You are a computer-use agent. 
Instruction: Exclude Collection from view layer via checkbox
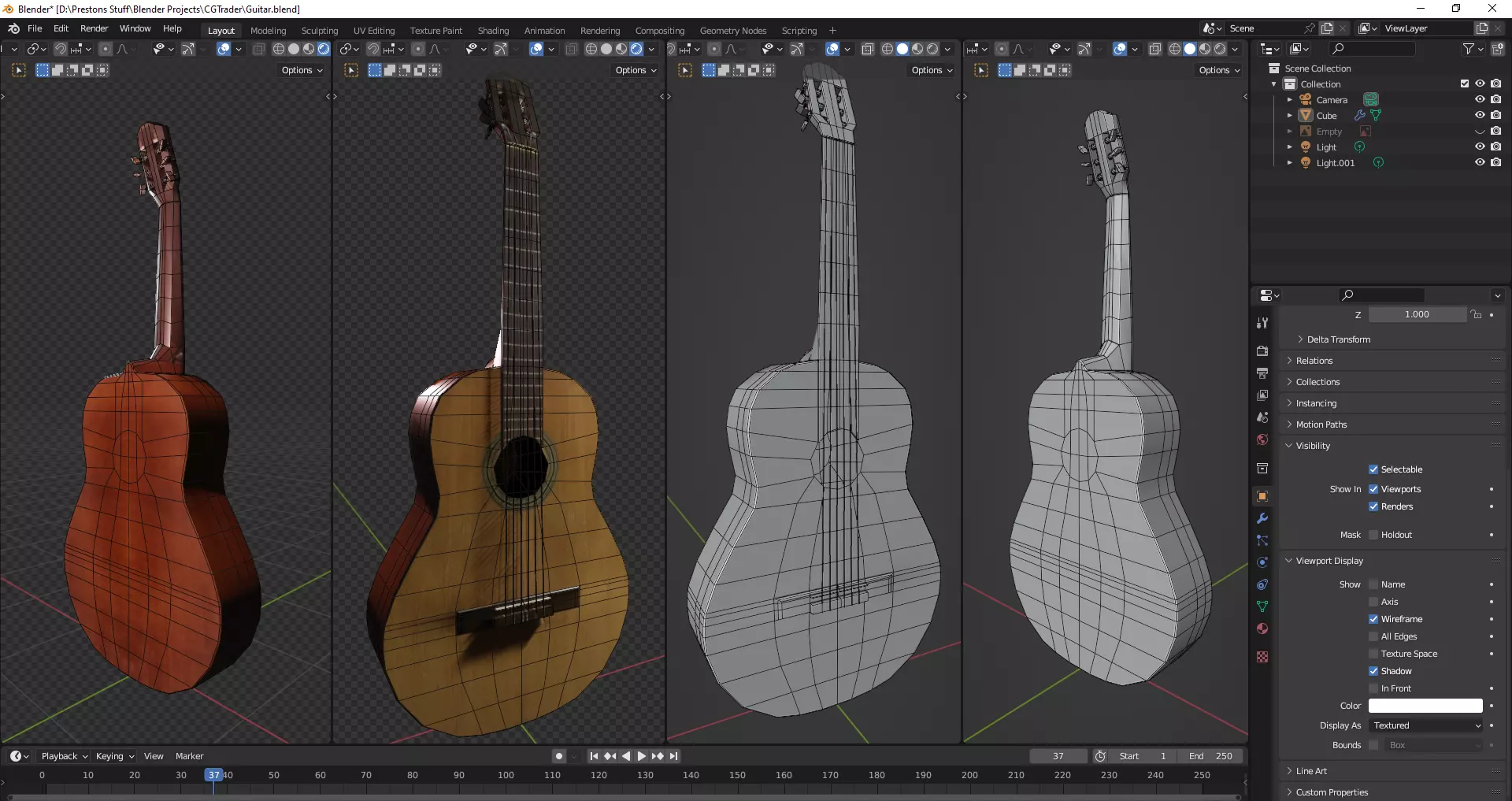point(1465,83)
